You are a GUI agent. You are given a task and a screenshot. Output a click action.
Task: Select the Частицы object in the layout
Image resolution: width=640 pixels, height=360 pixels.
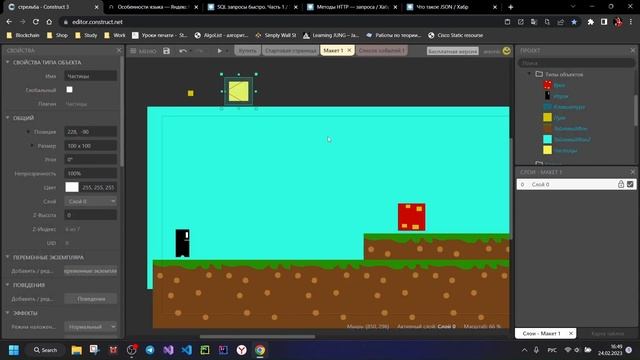238,91
